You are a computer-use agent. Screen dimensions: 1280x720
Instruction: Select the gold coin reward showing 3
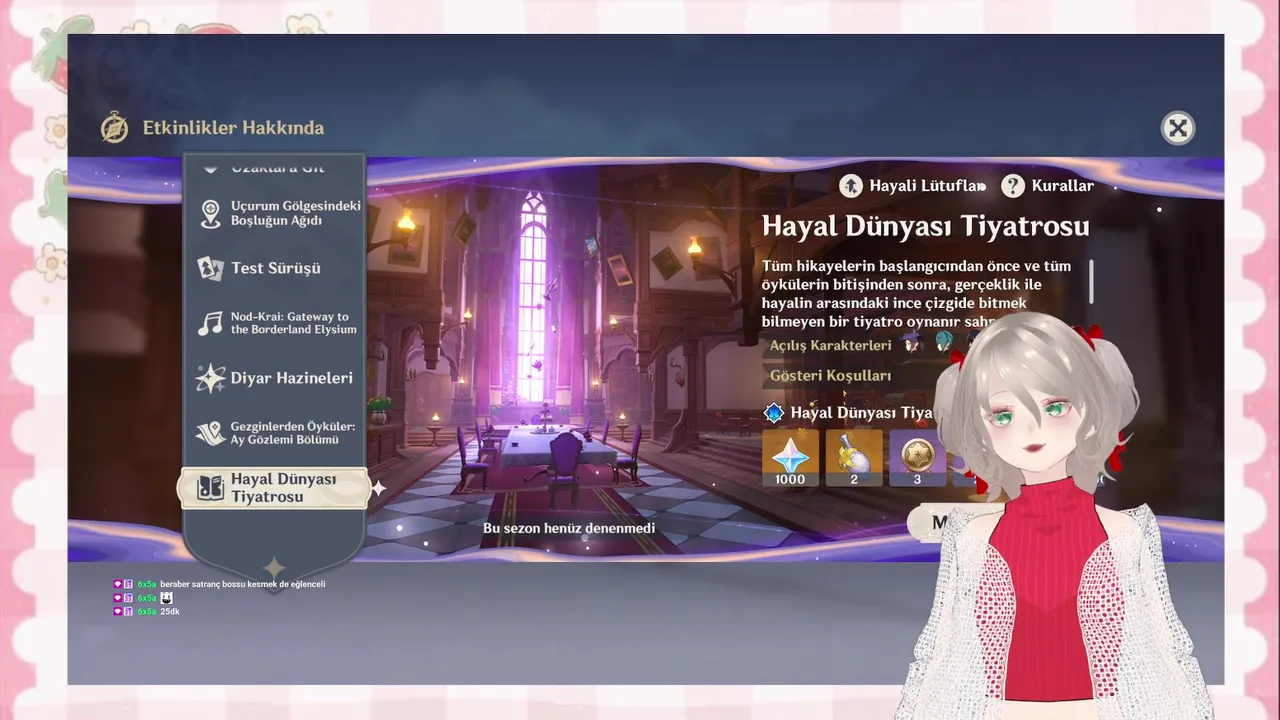(918, 458)
